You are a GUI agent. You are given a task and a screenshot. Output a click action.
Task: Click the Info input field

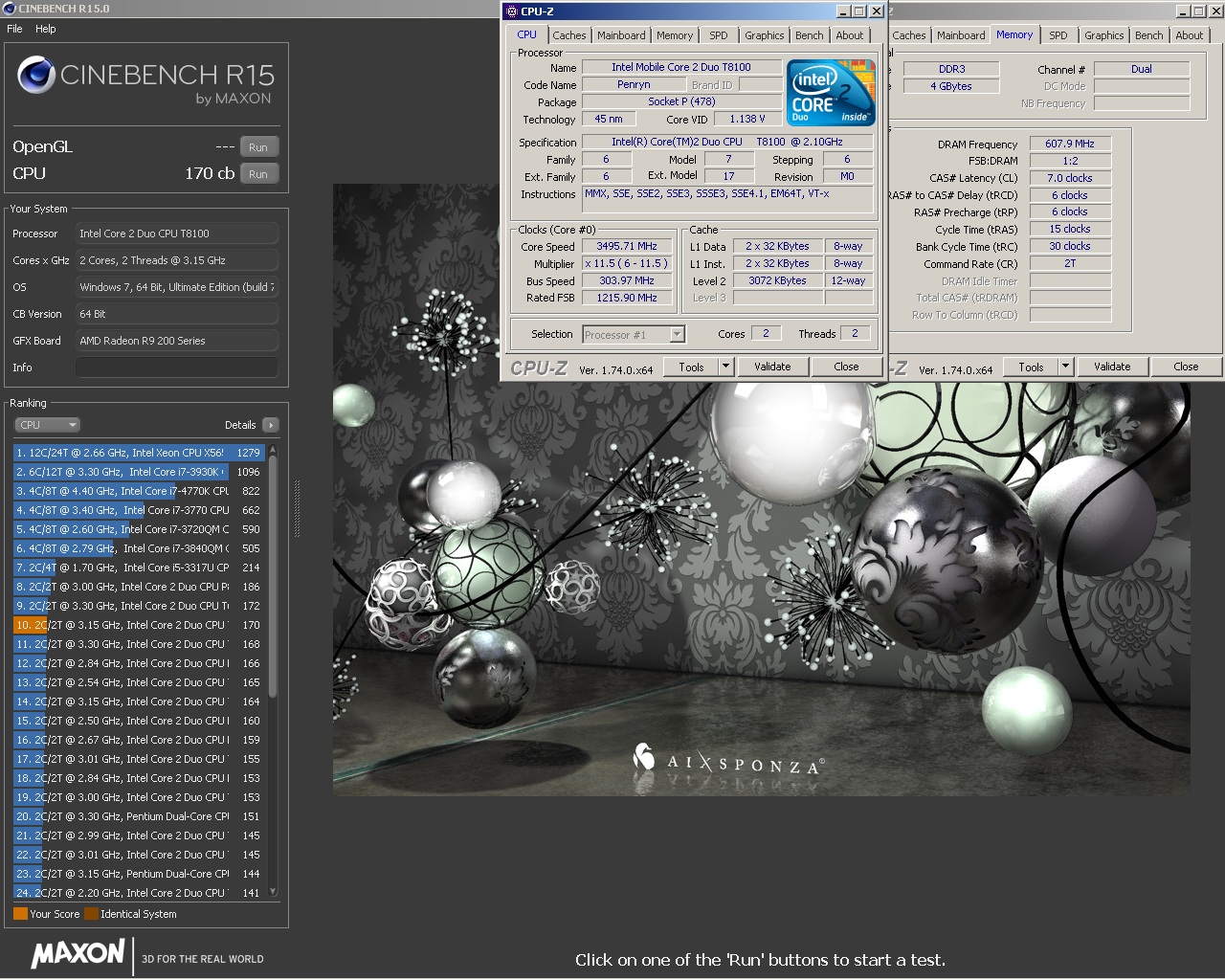point(177,367)
